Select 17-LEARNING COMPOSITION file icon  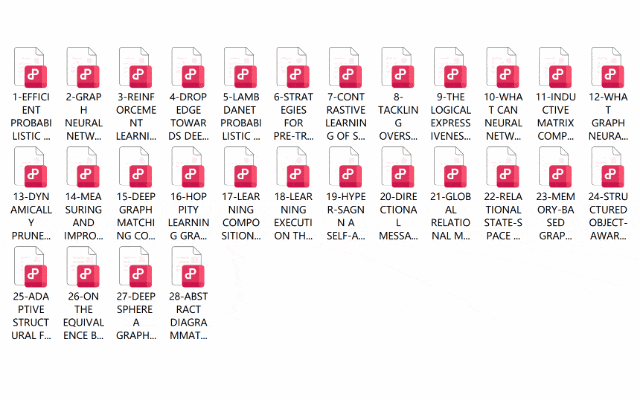pyautogui.click(x=240, y=167)
